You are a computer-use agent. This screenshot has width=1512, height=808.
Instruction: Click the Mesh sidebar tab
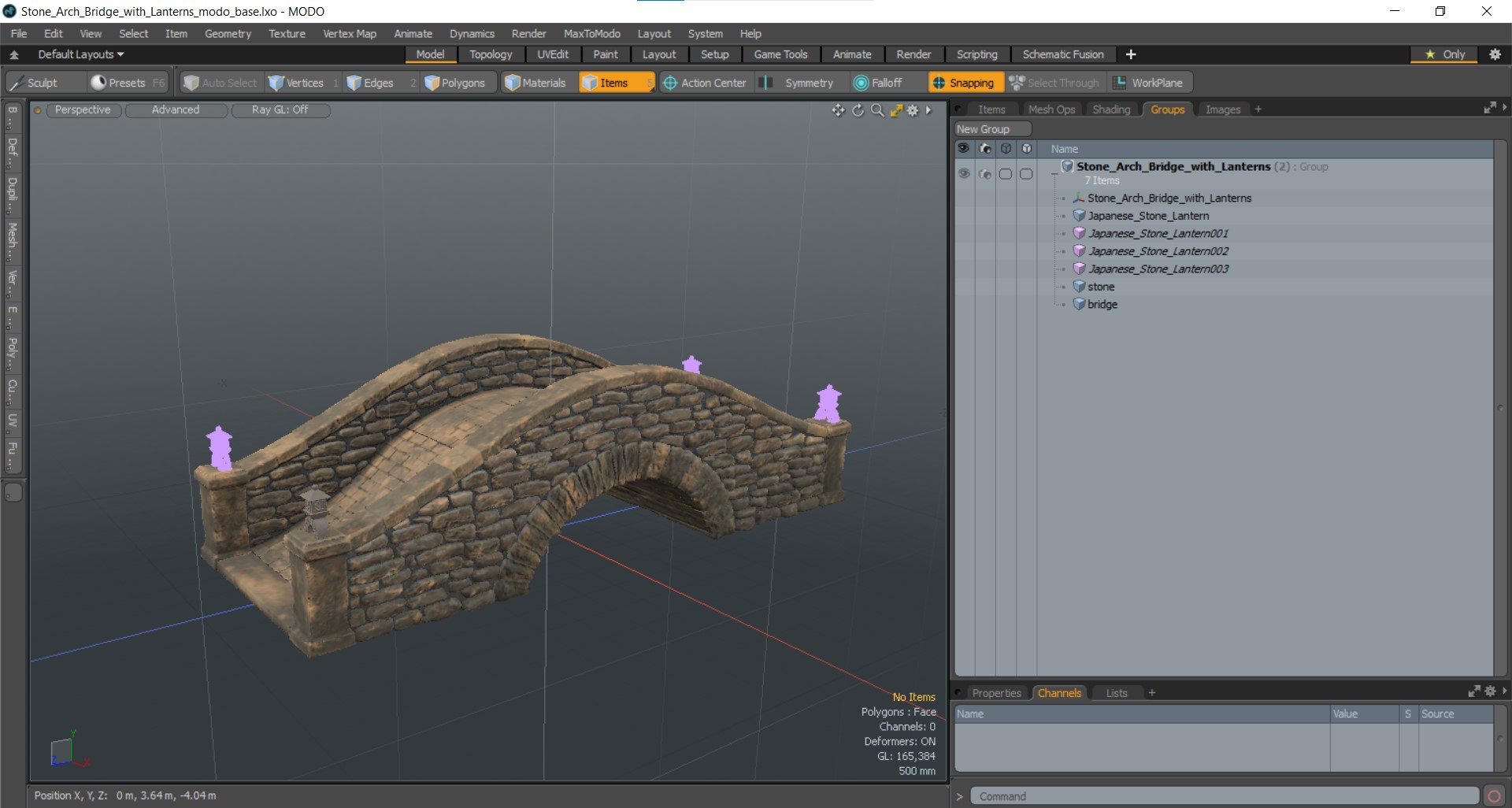pyautogui.click(x=13, y=241)
